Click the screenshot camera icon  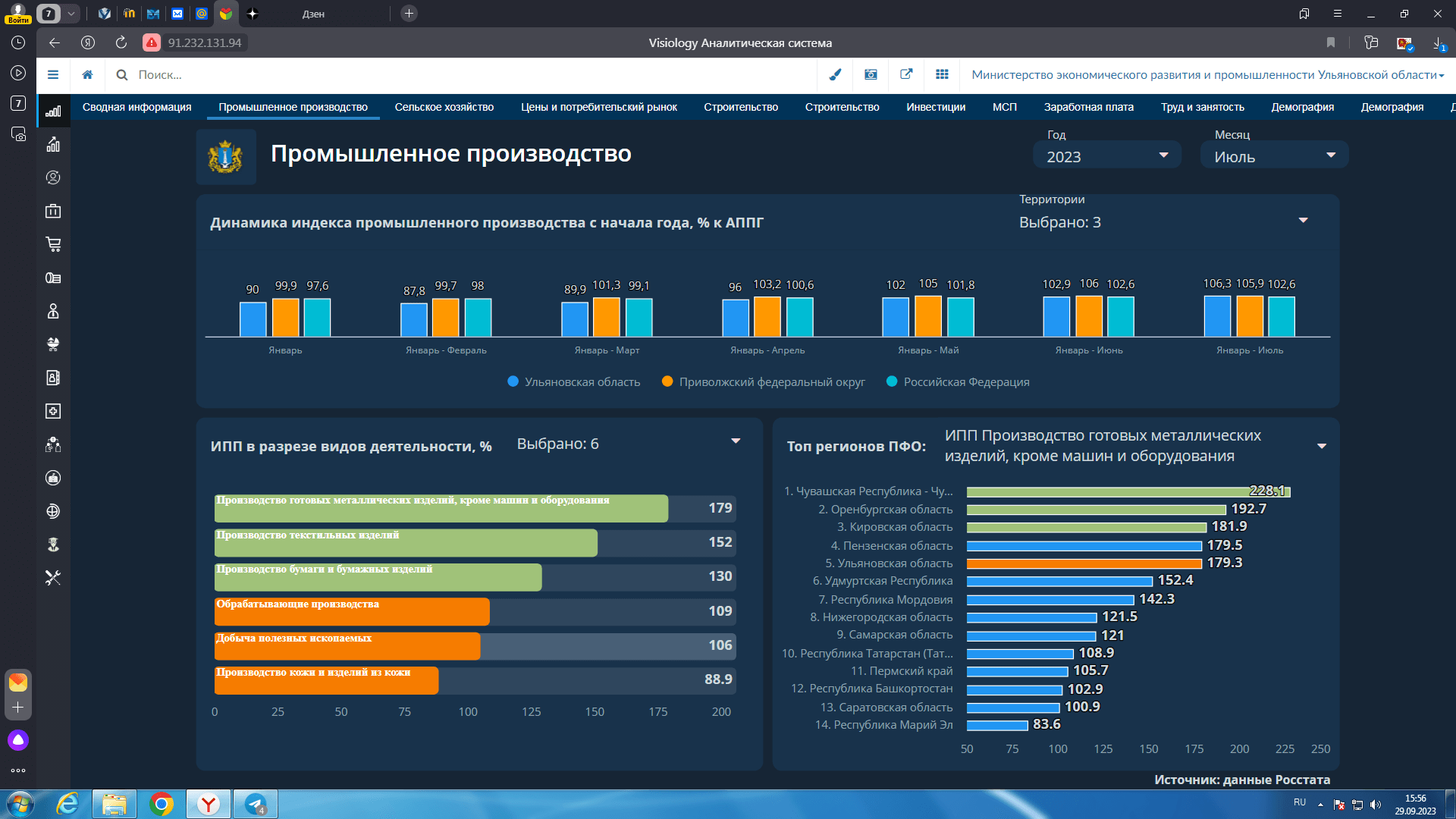click(871, 74)
